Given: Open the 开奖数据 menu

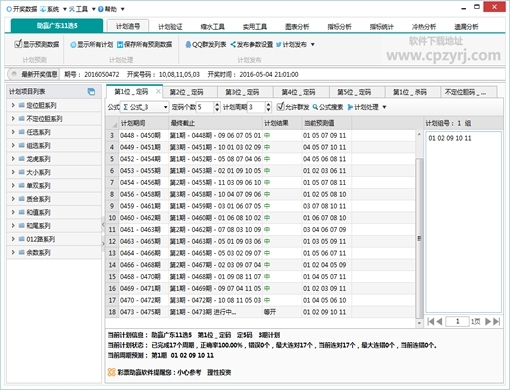Looking at the screenshot, I should tap(22, 9).
